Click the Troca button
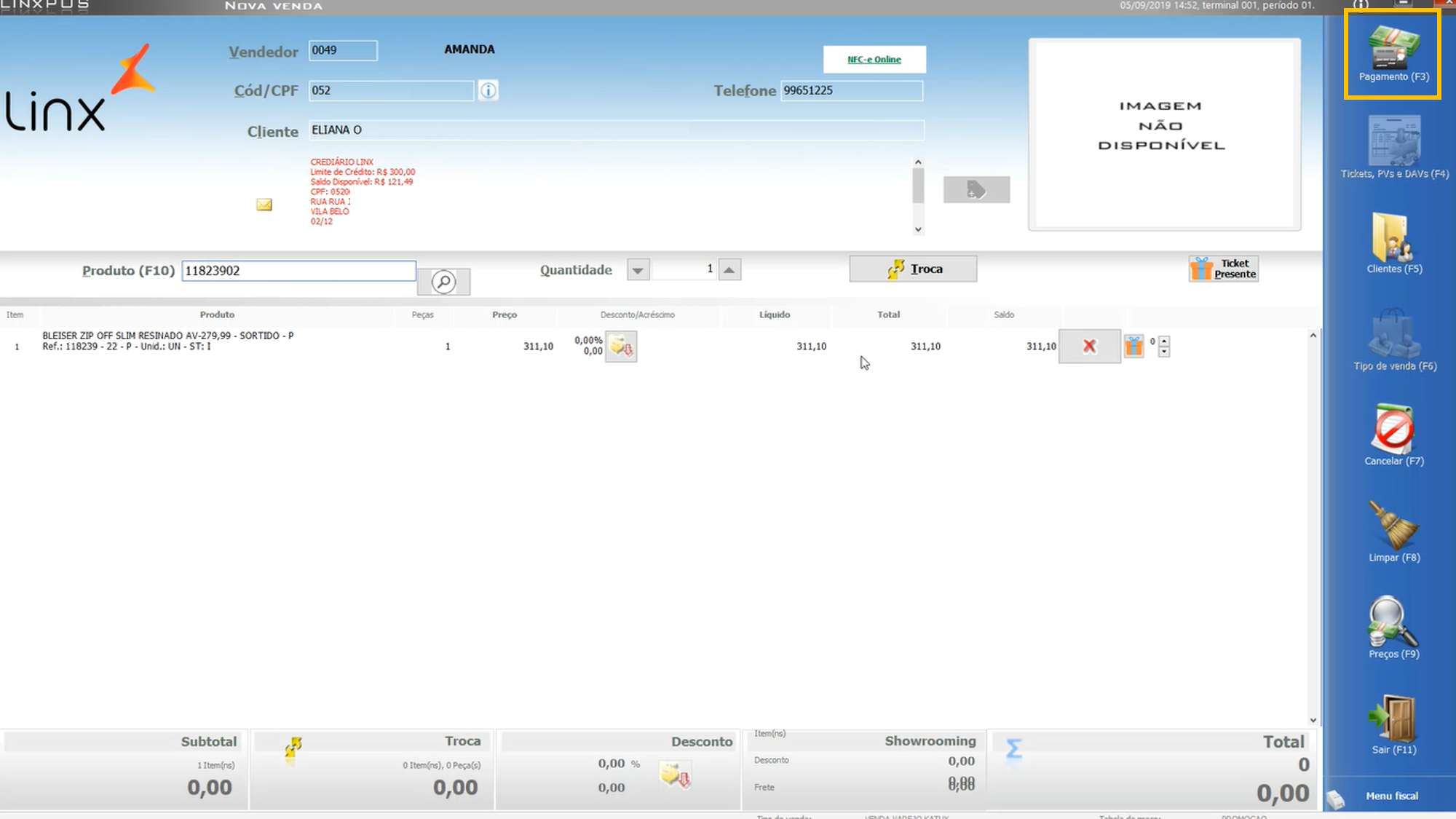Screen dimensions: 1456x819 coord(913,269)
